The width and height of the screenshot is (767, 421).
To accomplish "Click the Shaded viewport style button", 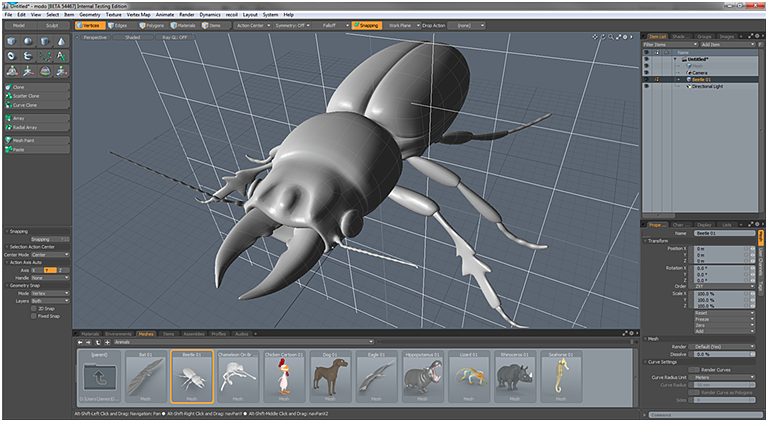I will [x=132, y=37].
